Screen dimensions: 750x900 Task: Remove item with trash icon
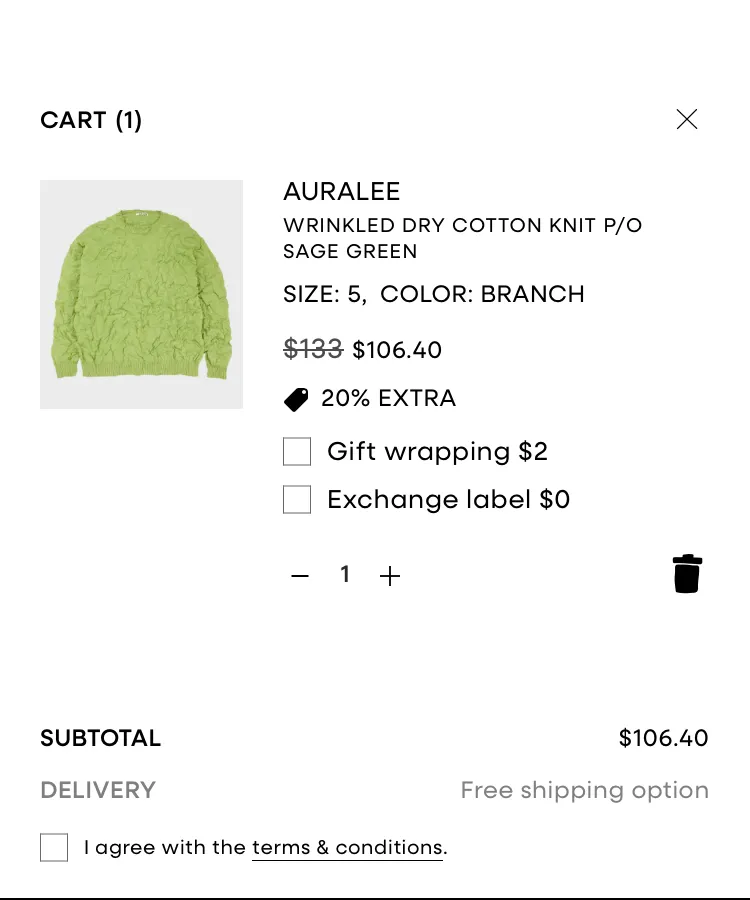tap(687, 573)
